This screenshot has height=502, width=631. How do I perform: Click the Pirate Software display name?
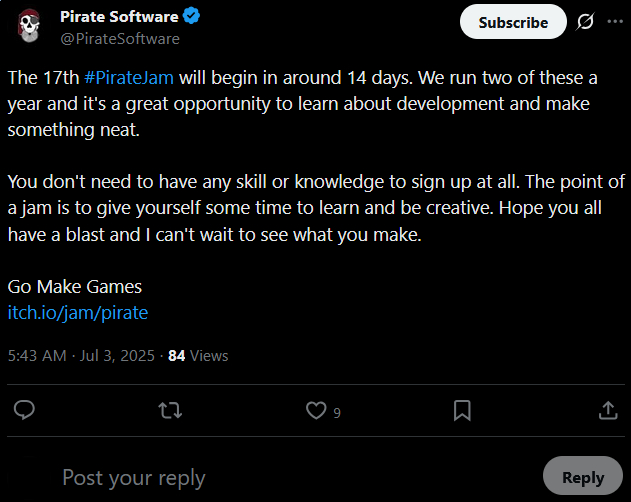pyautogui.click(x=119, y=17)
